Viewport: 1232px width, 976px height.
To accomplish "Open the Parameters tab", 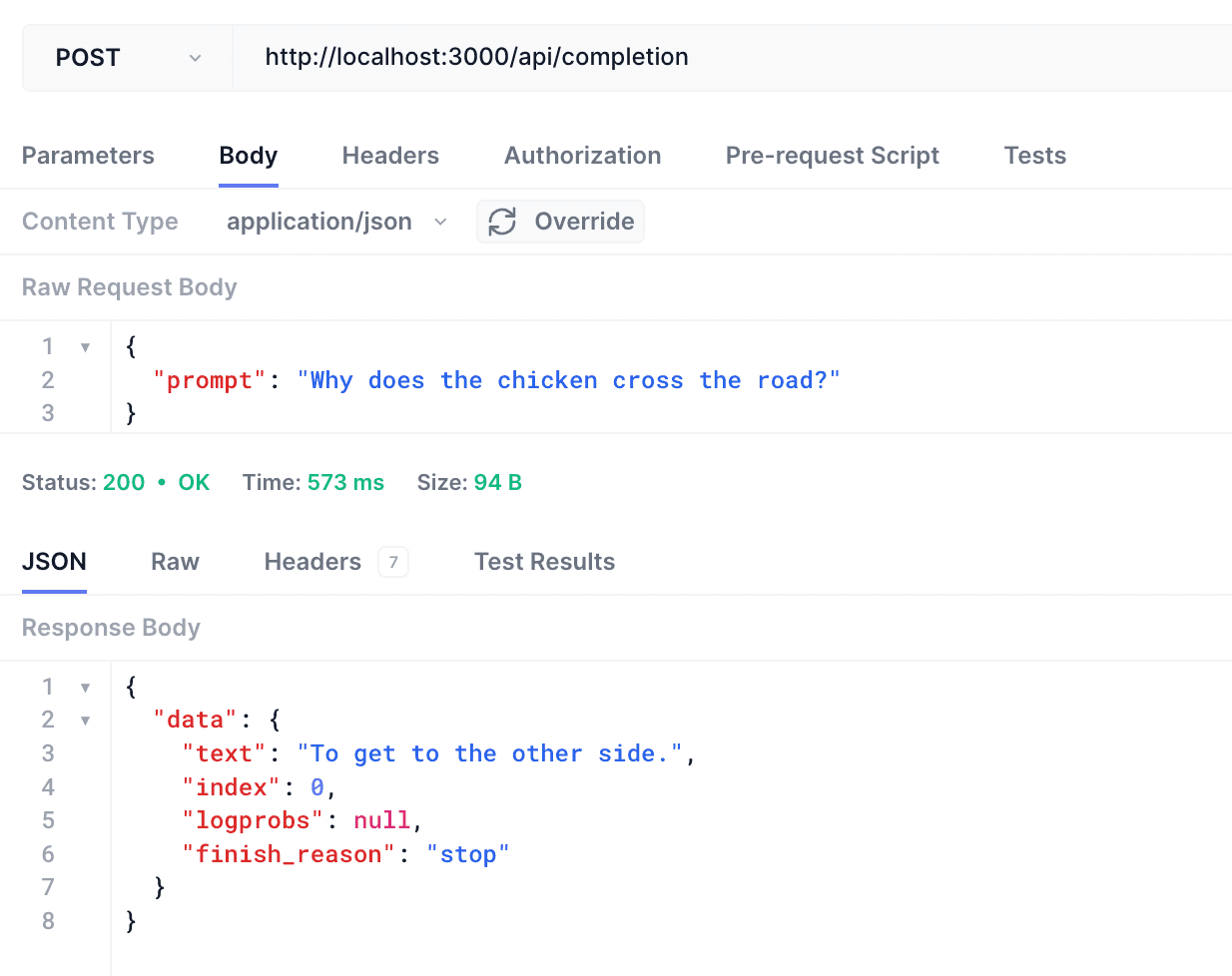I will click(x=88, y=156).
